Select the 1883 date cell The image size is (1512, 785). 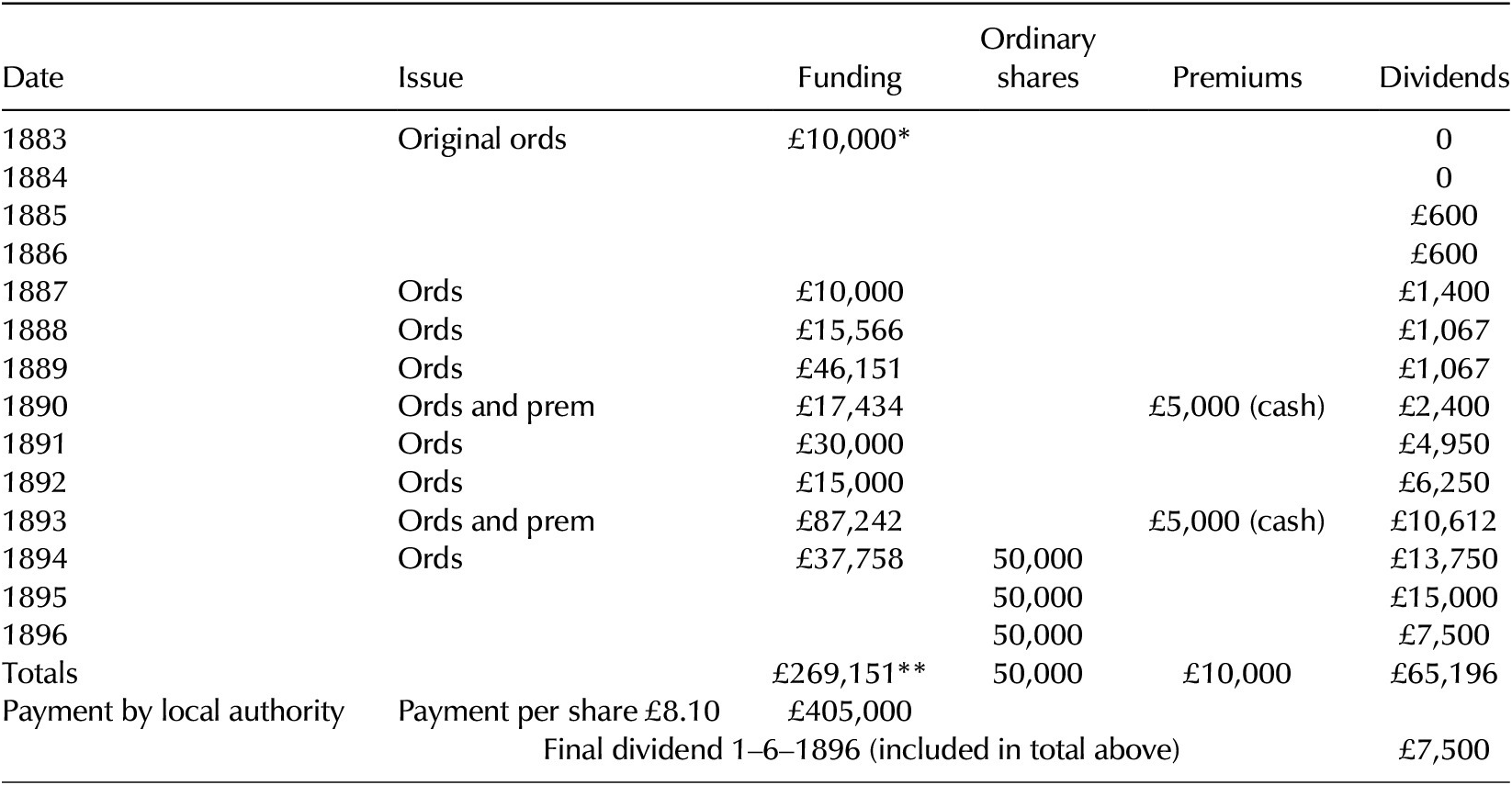coord(35,139)
